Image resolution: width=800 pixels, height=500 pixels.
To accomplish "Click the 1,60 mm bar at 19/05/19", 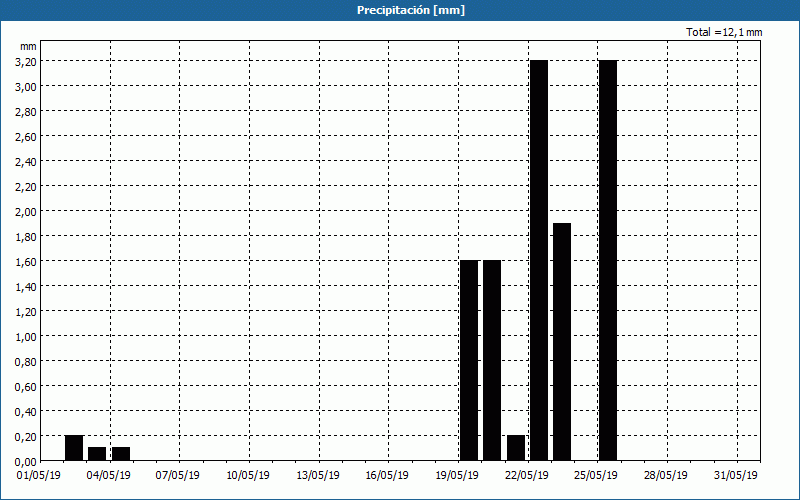I will pyautogui.click(x=469, y=360).
